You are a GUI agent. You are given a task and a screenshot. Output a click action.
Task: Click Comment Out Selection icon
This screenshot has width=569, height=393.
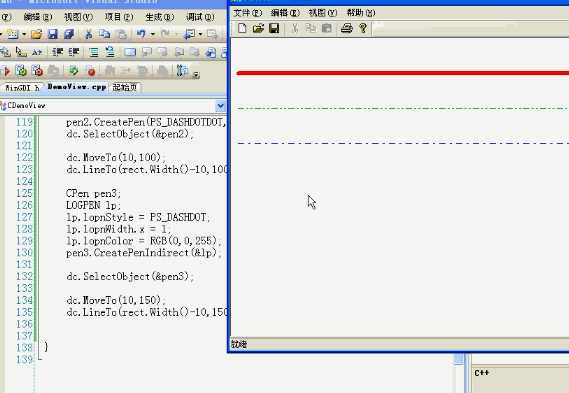pyautogui.click(x=94, y=52)
